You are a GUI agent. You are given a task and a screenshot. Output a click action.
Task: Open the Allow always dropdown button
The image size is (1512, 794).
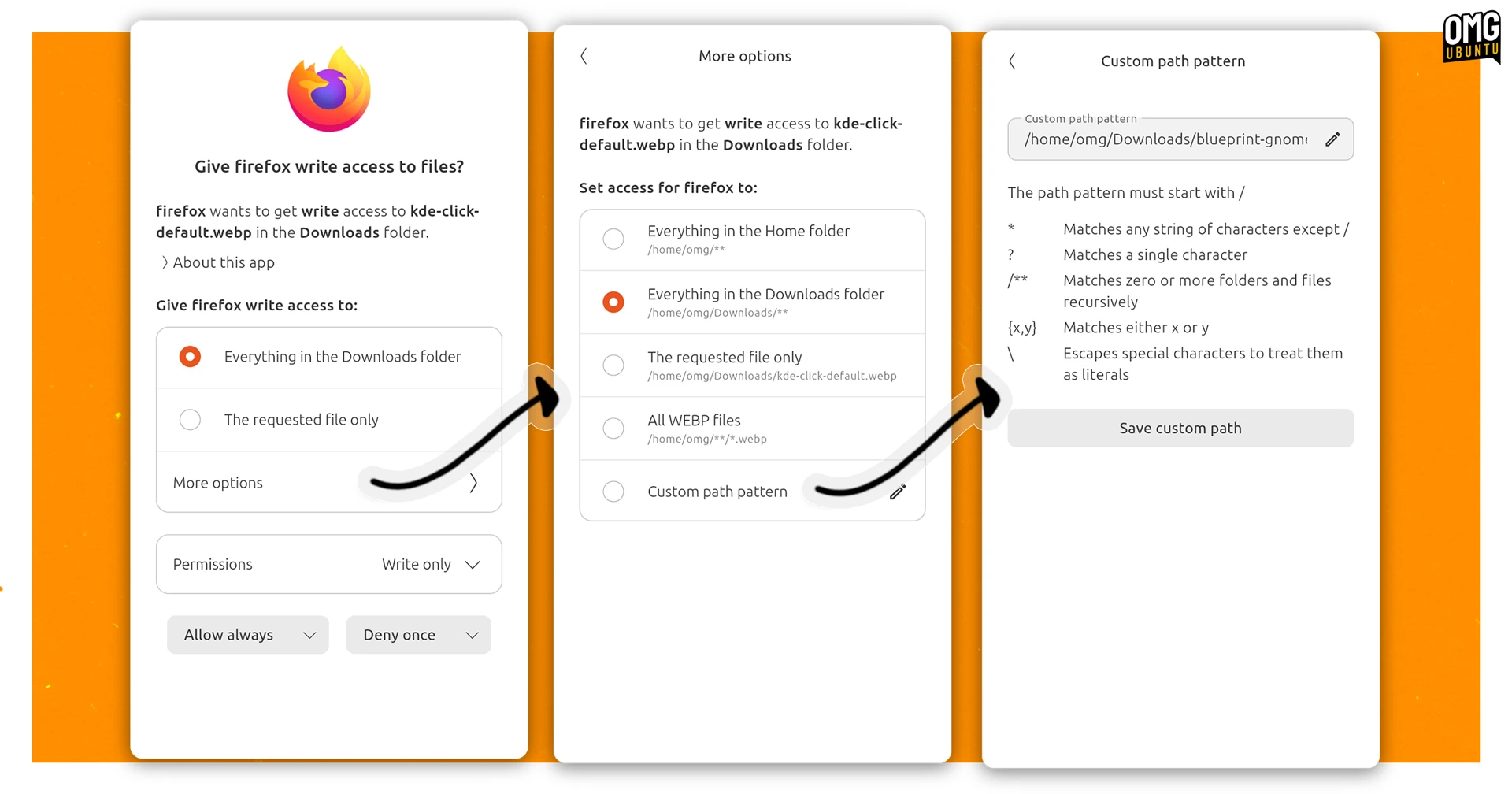coord(247,635)
